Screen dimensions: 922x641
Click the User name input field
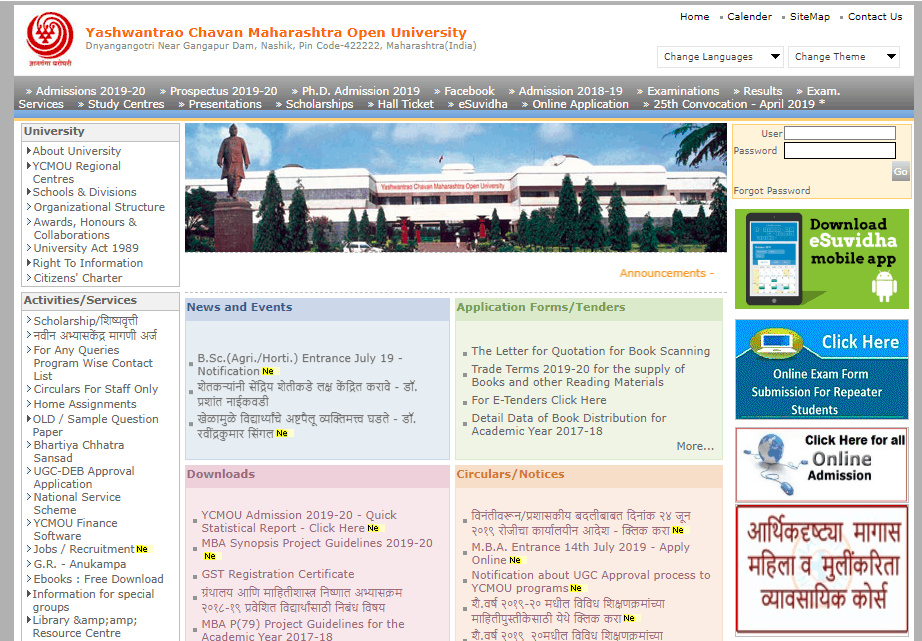(x=839, y=133)
